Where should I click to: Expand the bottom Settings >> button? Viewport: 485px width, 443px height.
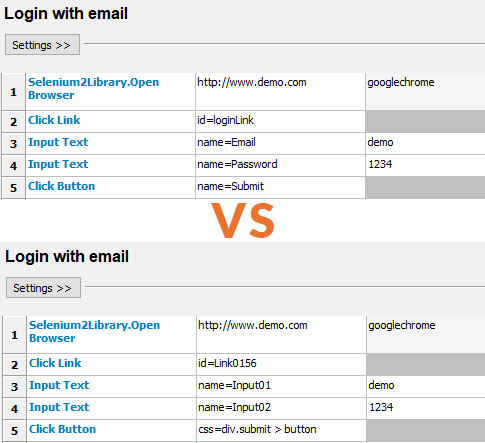[43, 288]
